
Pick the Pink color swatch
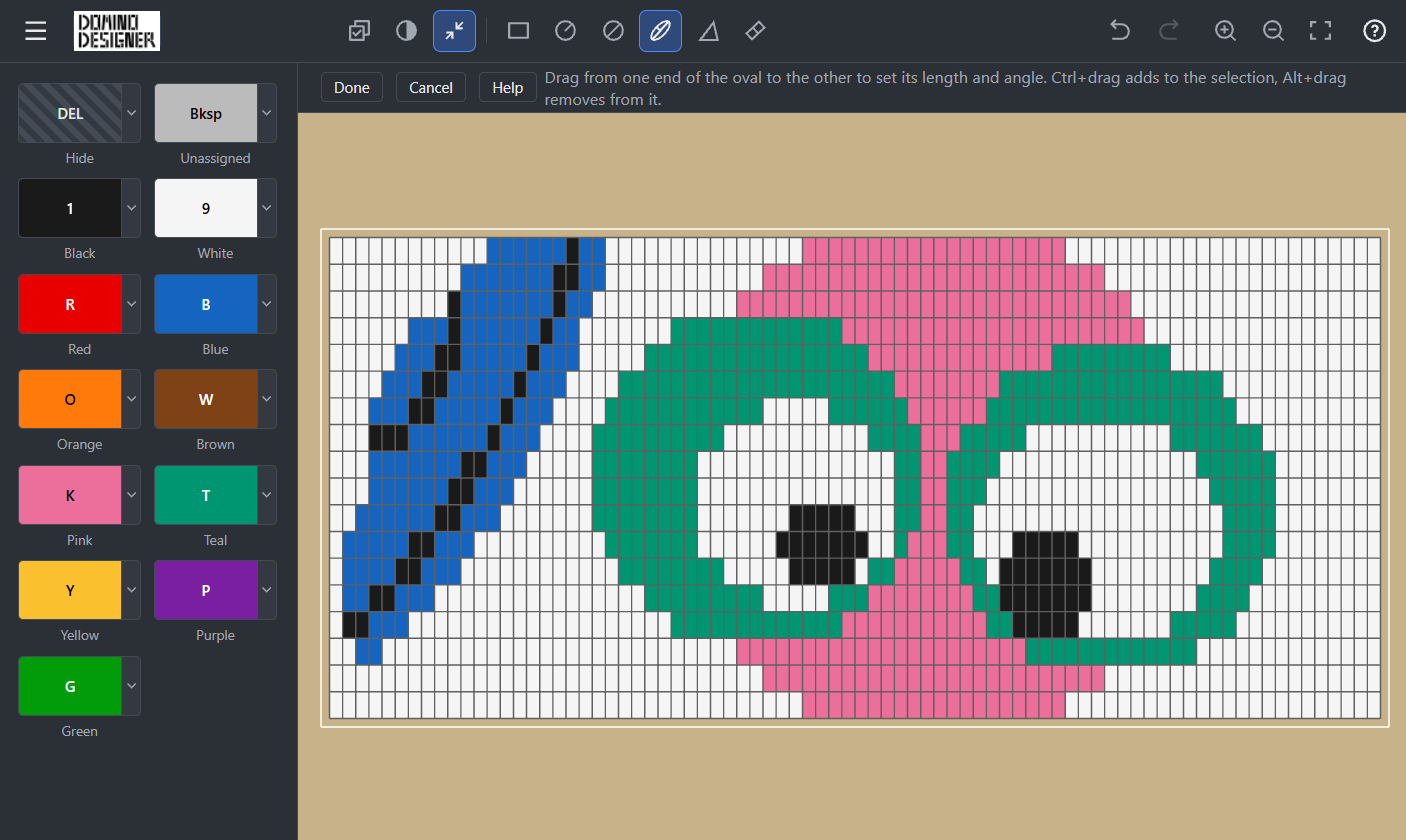[x=70, y=495]
